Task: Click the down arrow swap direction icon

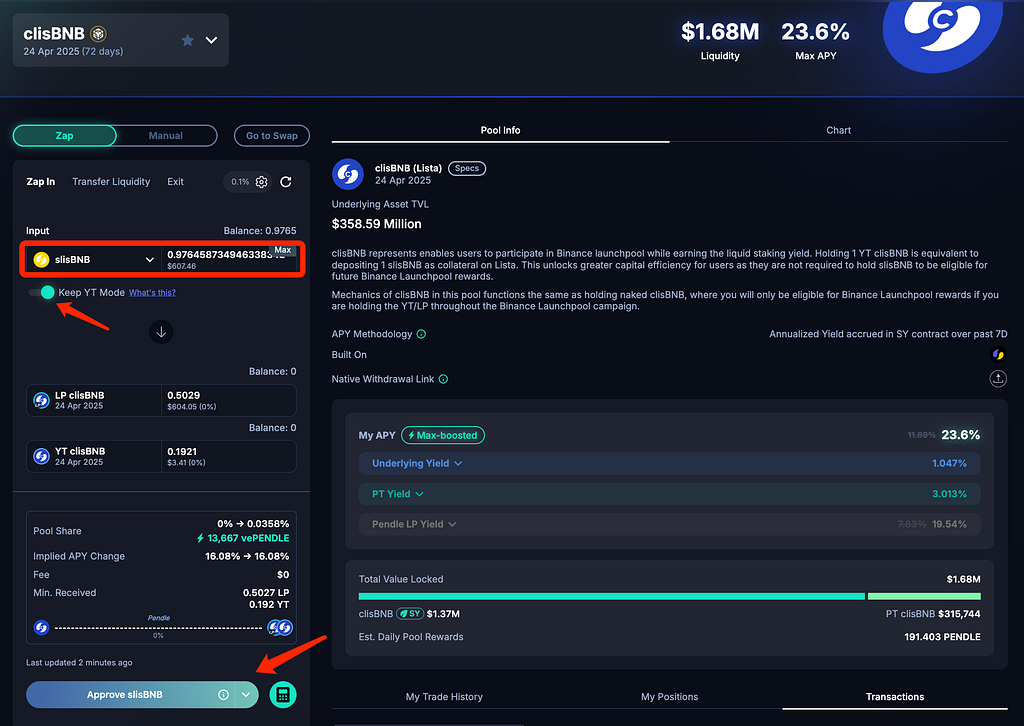Action: pos(161,332)
